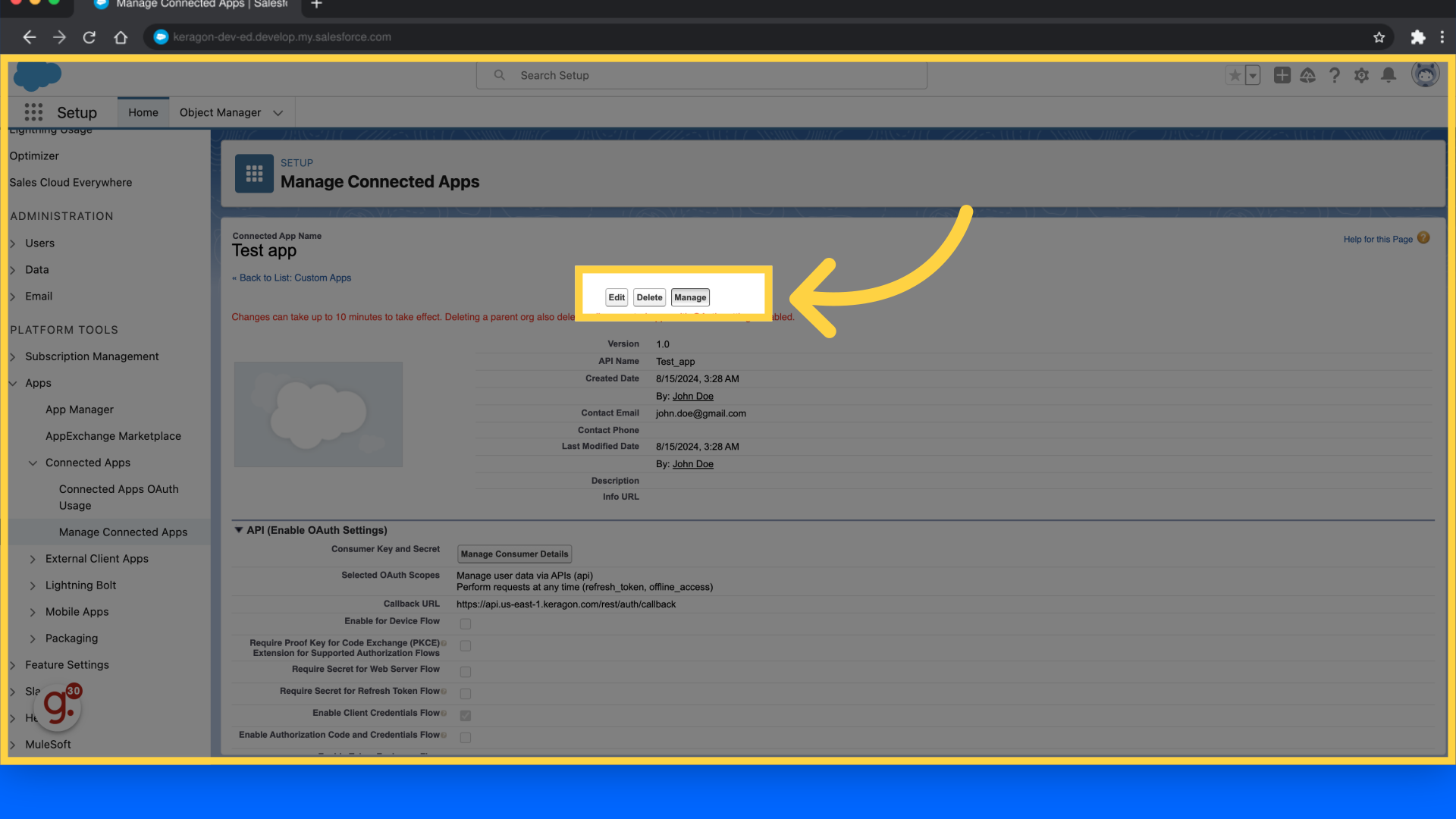Collapse the Connected Apps subtree

tap(33, 463)
